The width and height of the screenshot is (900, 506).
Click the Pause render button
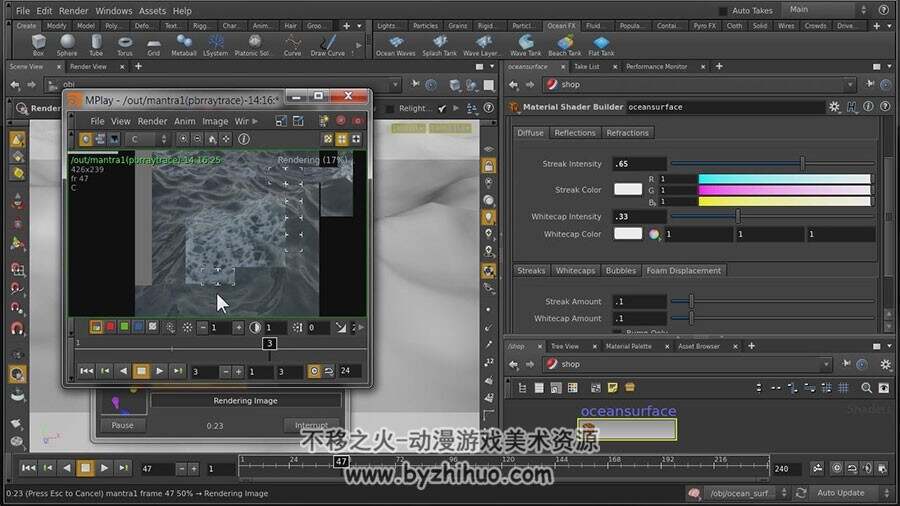point(122,425)
